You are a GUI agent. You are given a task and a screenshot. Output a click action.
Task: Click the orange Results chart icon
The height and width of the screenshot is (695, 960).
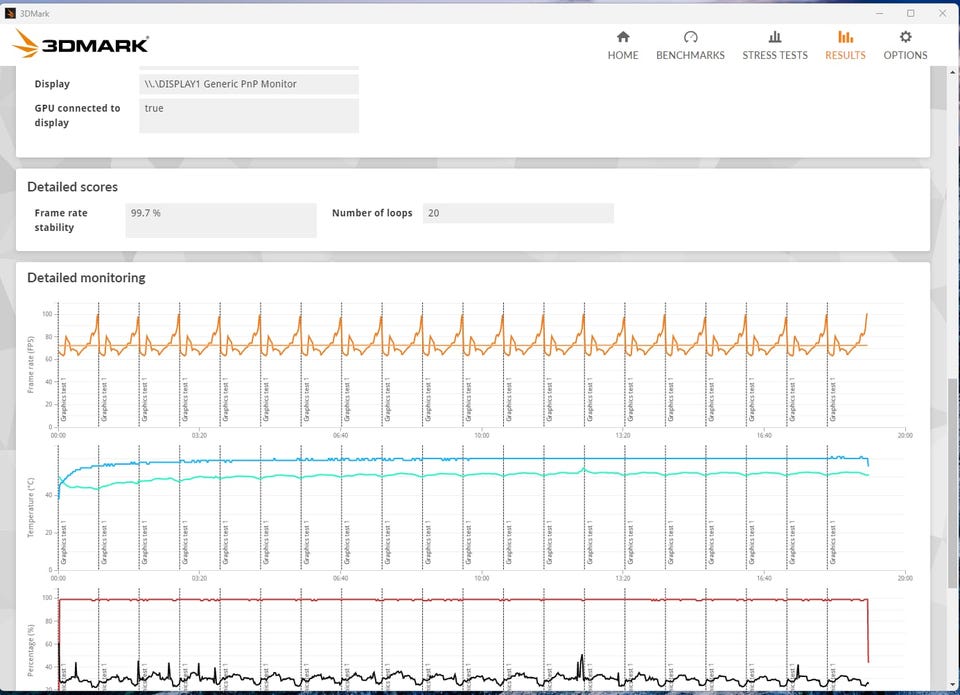(845, 37)
